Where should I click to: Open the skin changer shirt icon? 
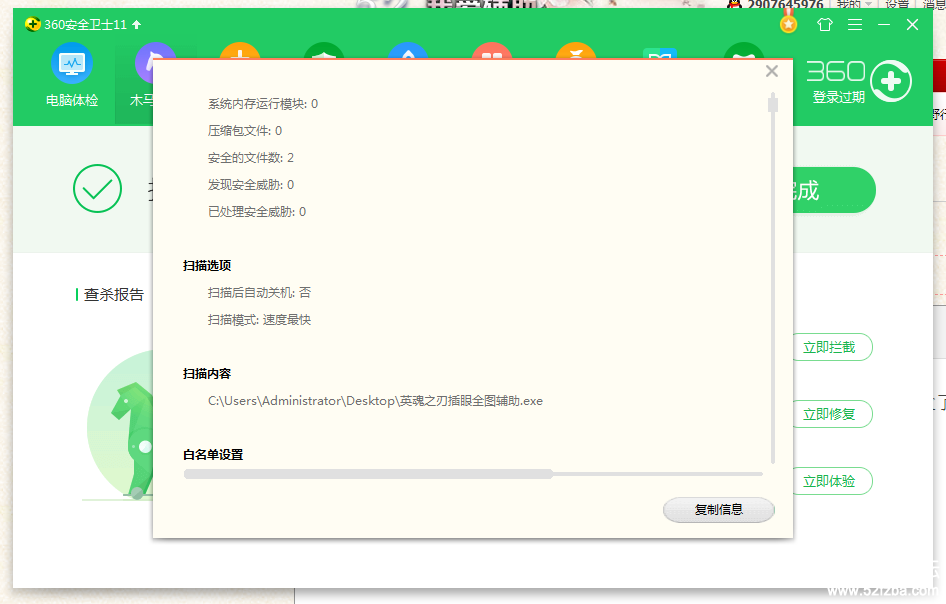coord(824,25)
